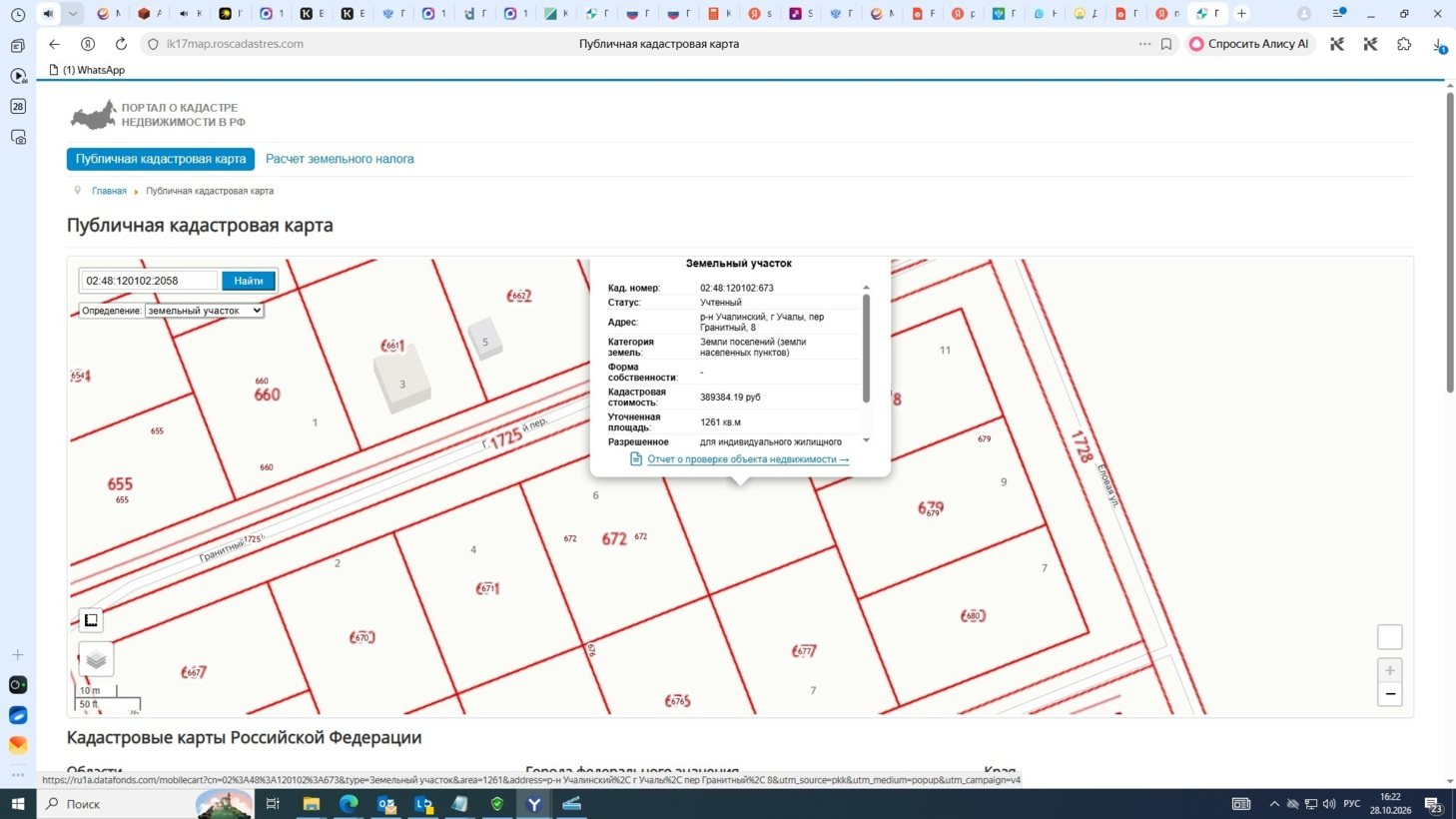Go to the Главная breadcrumb link
The height and width of the screenshot is (819, 1456).
pyautogui.click(x=109, y=191)
